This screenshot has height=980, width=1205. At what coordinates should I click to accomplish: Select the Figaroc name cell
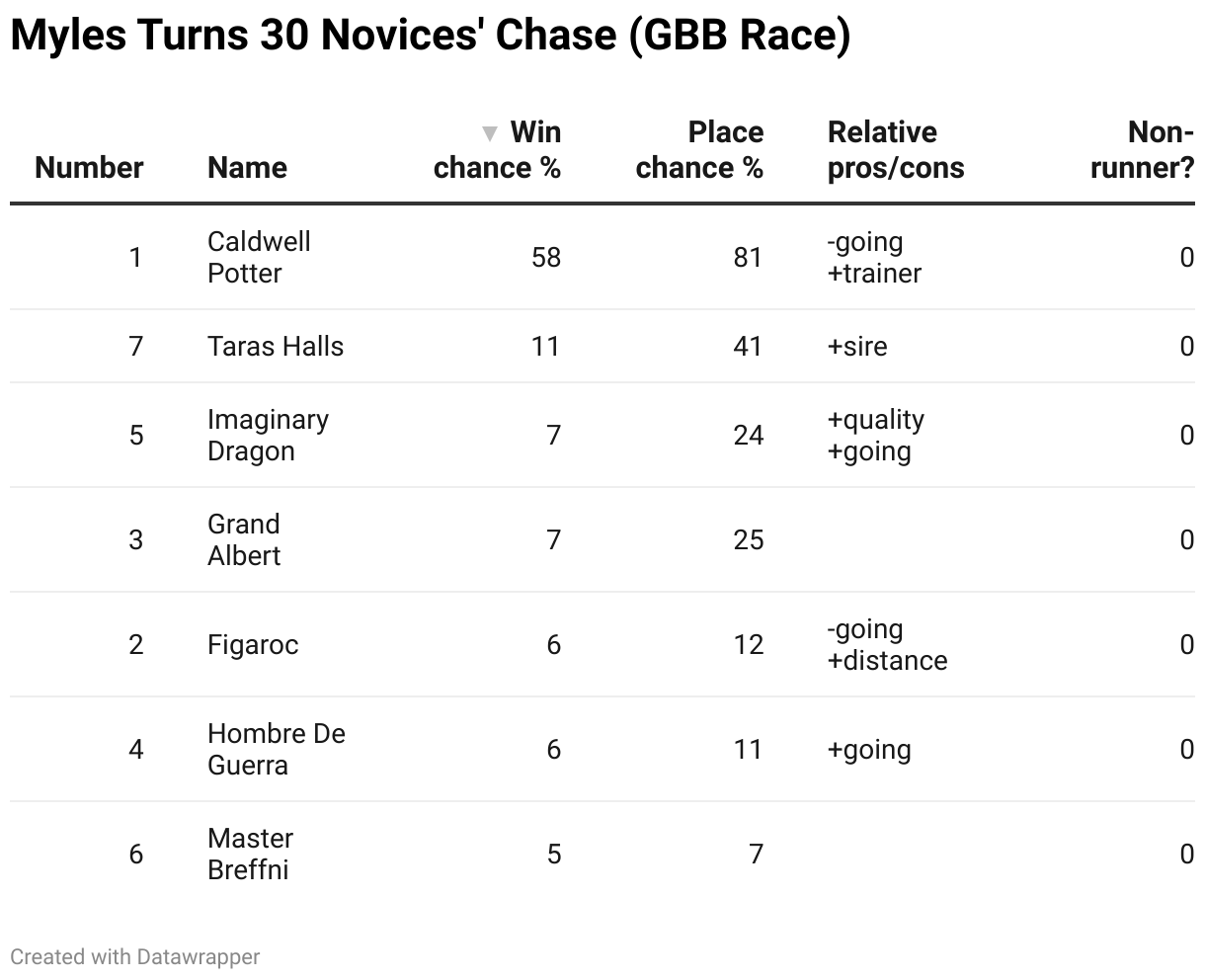(x=253, y=645)
